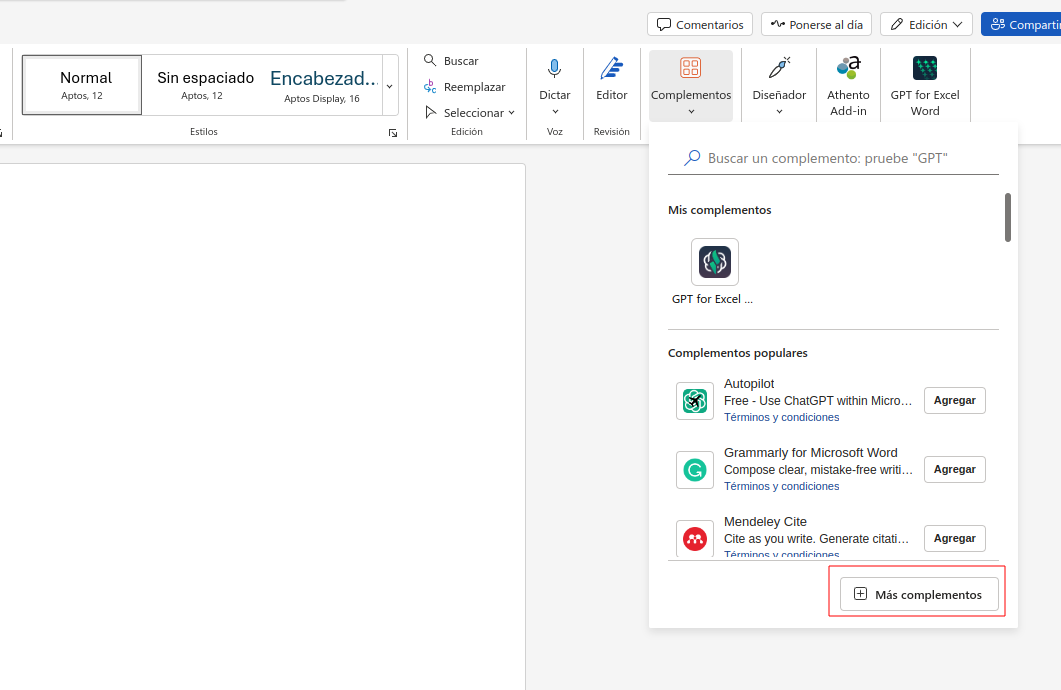1061x690 pixels.
Task: Click the Dictar microphone icon
Action: [x=554, y=69]
